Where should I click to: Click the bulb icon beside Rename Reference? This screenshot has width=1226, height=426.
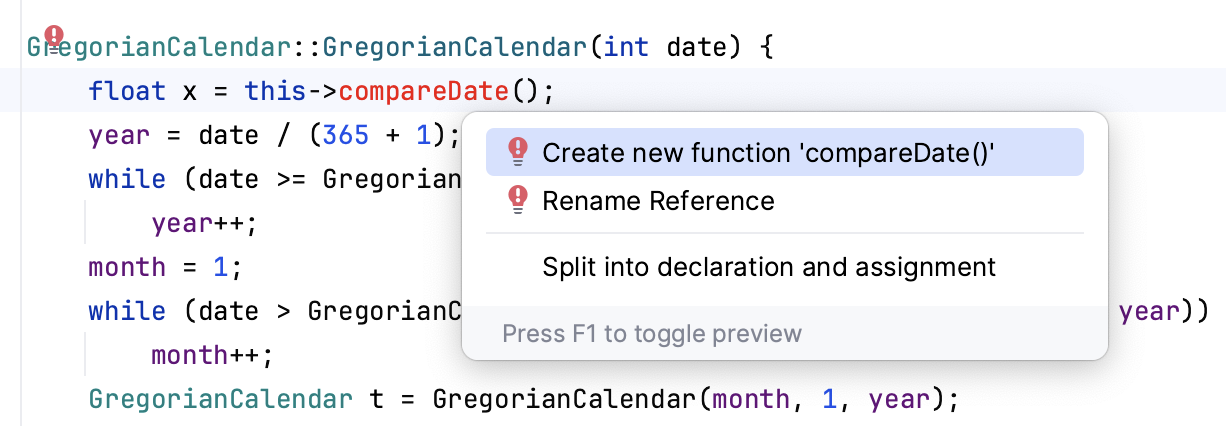click(x=517, y=201)
